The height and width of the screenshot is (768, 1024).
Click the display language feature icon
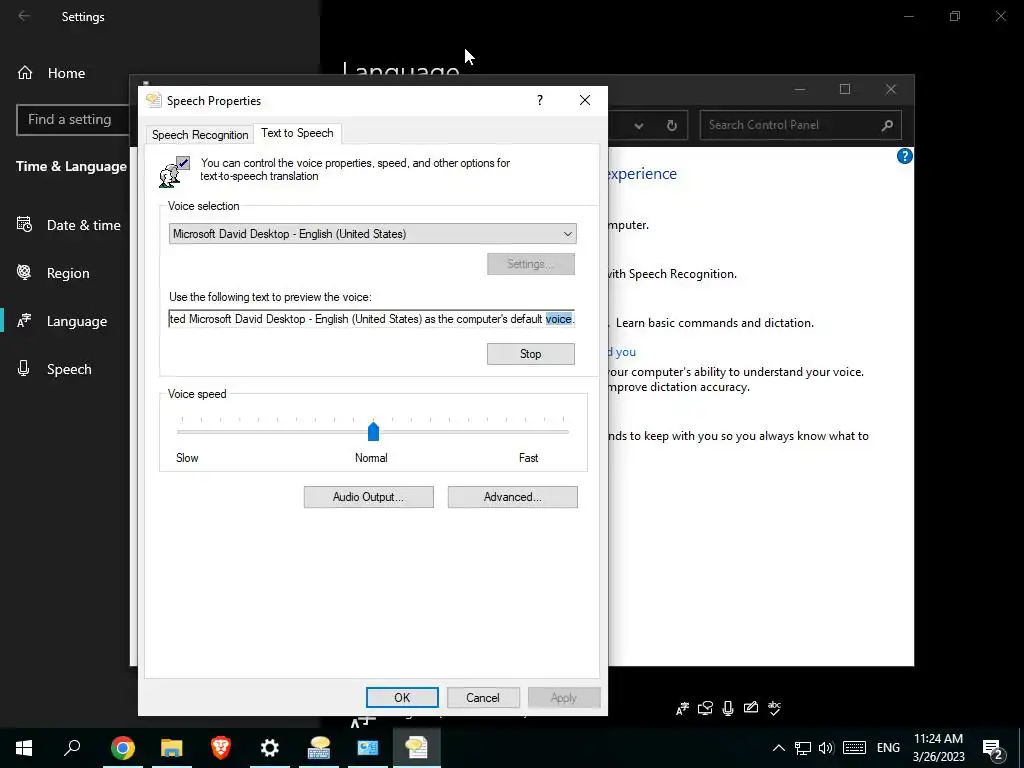[682, 708]
